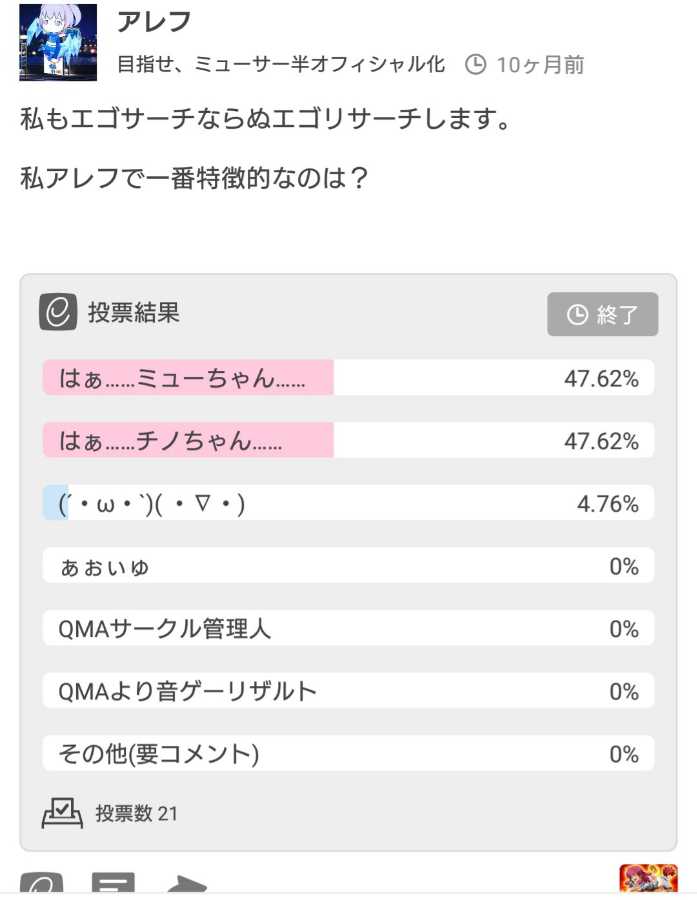Select the あおいゆ poll option
This screenshot has width=697, height=900.
[x=347, y=566]
